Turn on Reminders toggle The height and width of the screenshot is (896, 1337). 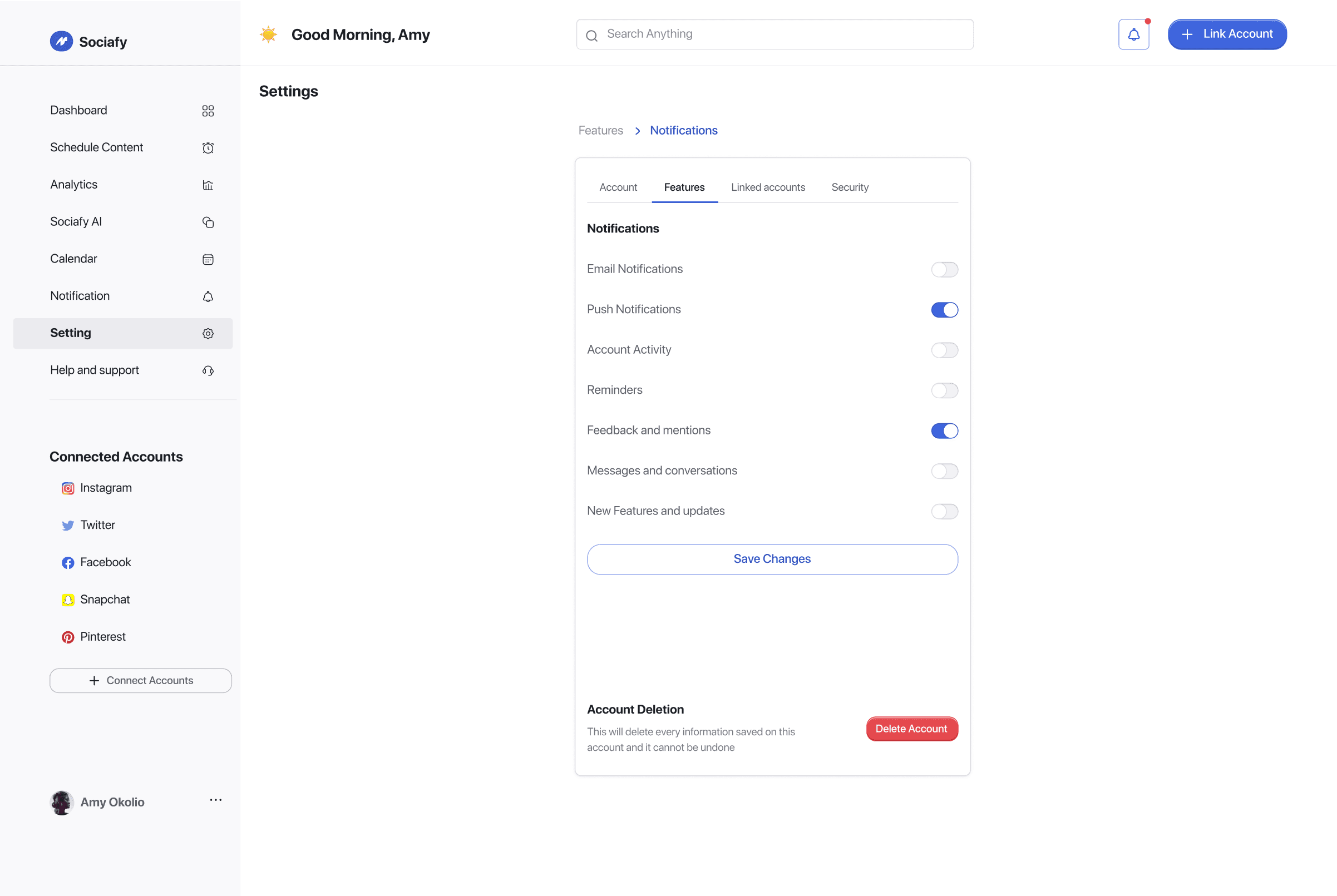coord(944,391)
